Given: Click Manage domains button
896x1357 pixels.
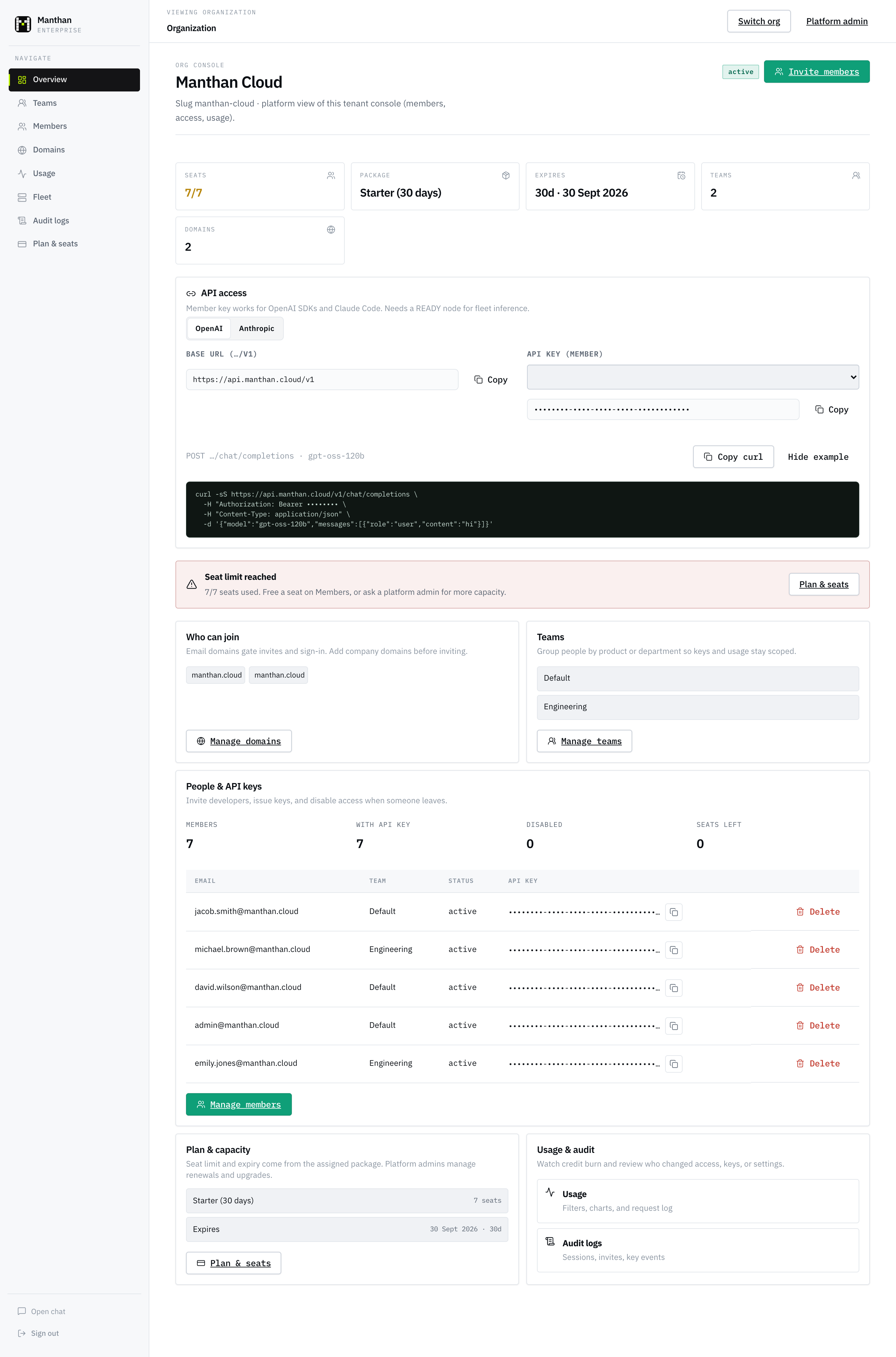Looking at the screenshot, I should pos(239,741).
